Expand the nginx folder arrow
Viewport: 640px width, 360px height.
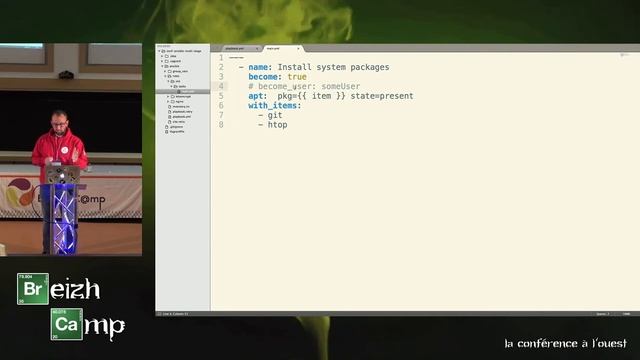tap(168, 101)
